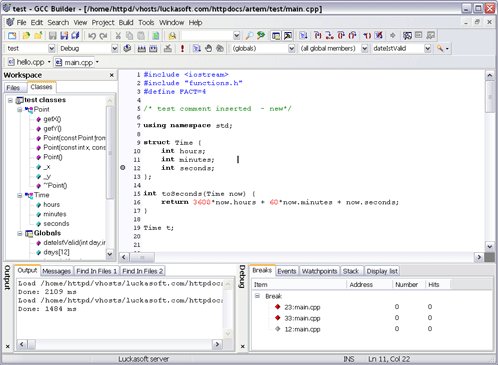
Task: Open the (globals) scope dropdown
Action: [291, 49]
